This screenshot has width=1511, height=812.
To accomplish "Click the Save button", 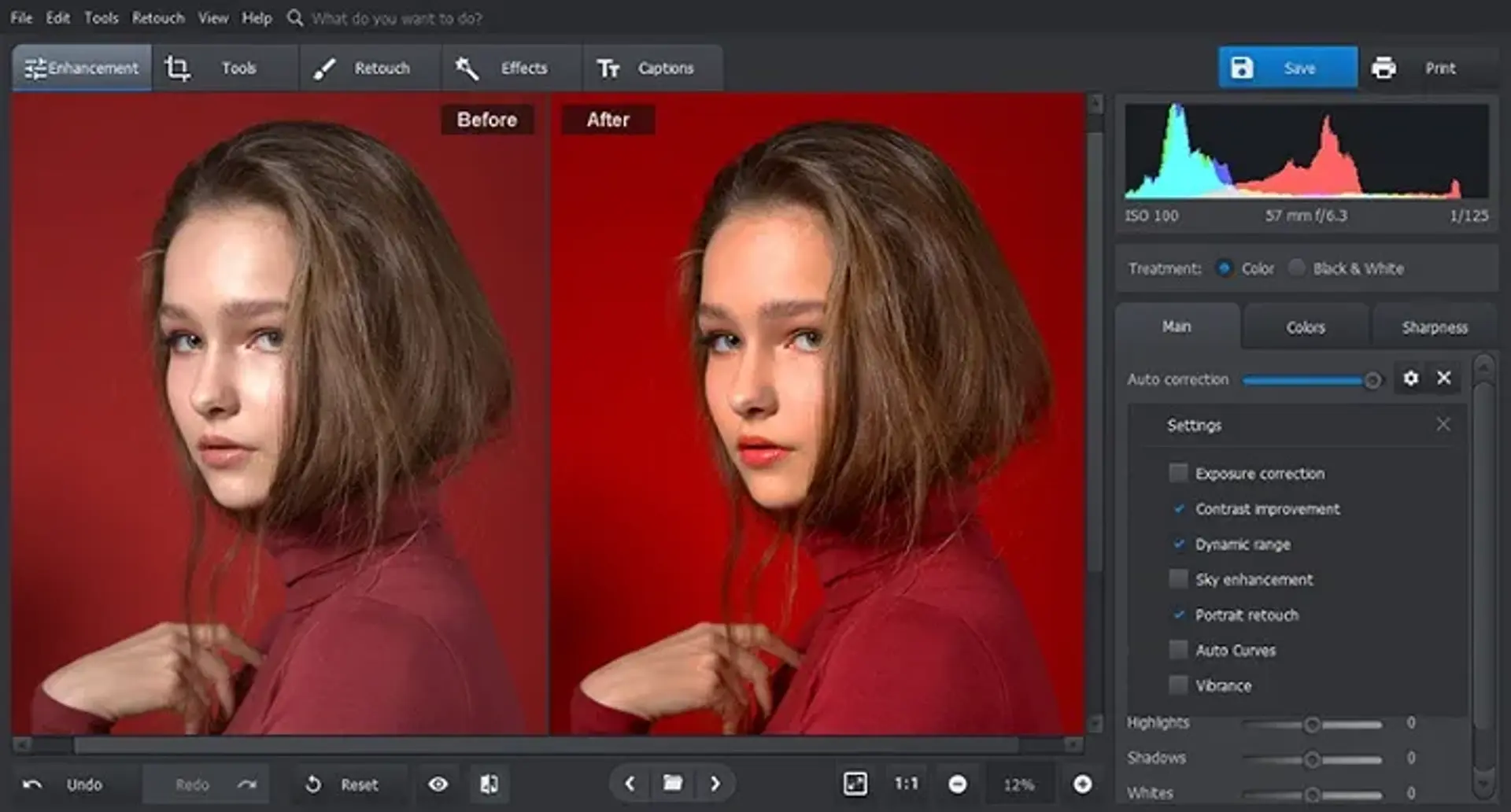I will pos(1287,68).
